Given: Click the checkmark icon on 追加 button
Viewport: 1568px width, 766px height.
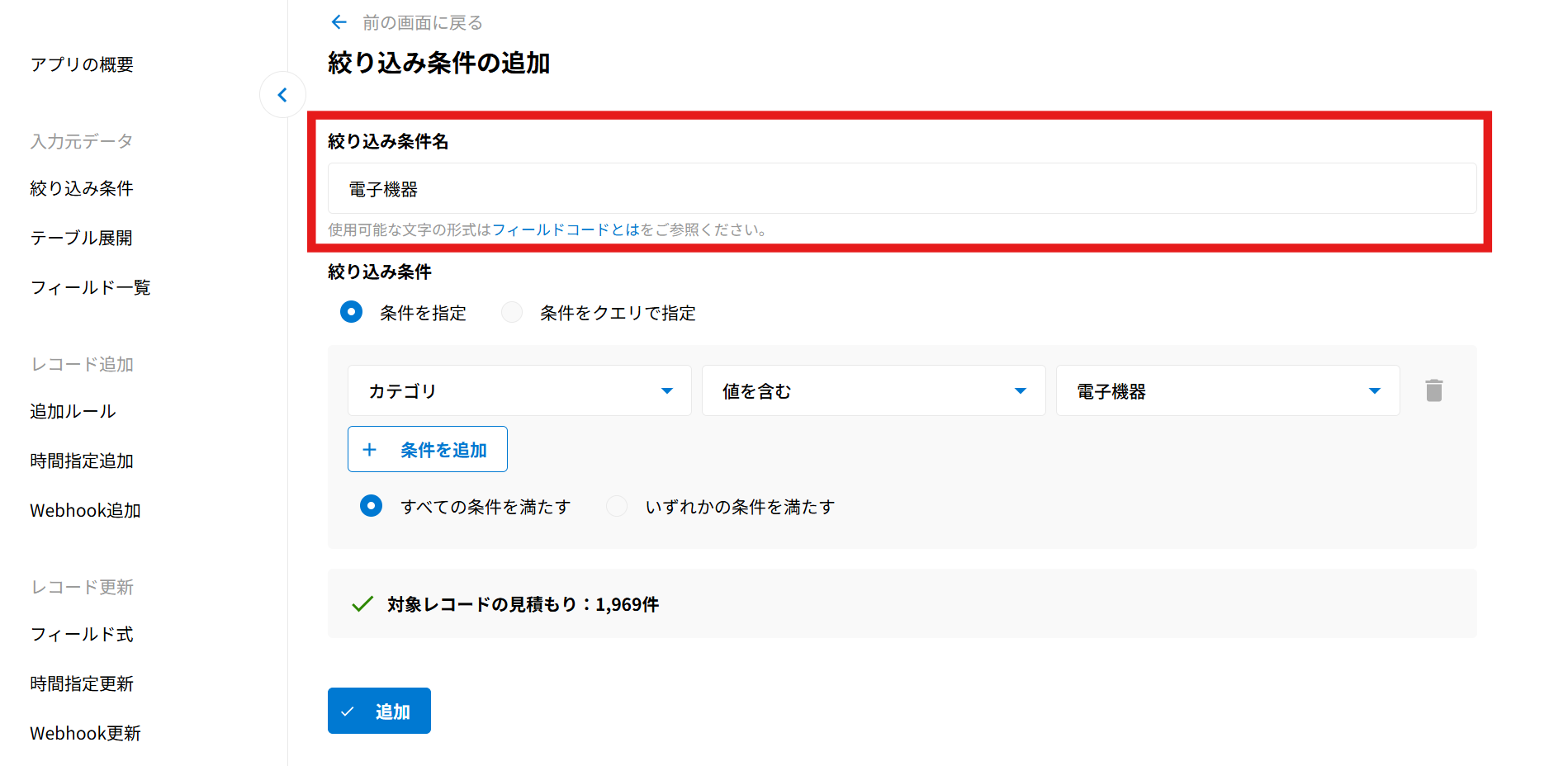Looking at the screenshot, I should pyautogui.click(x=348, y=712).
